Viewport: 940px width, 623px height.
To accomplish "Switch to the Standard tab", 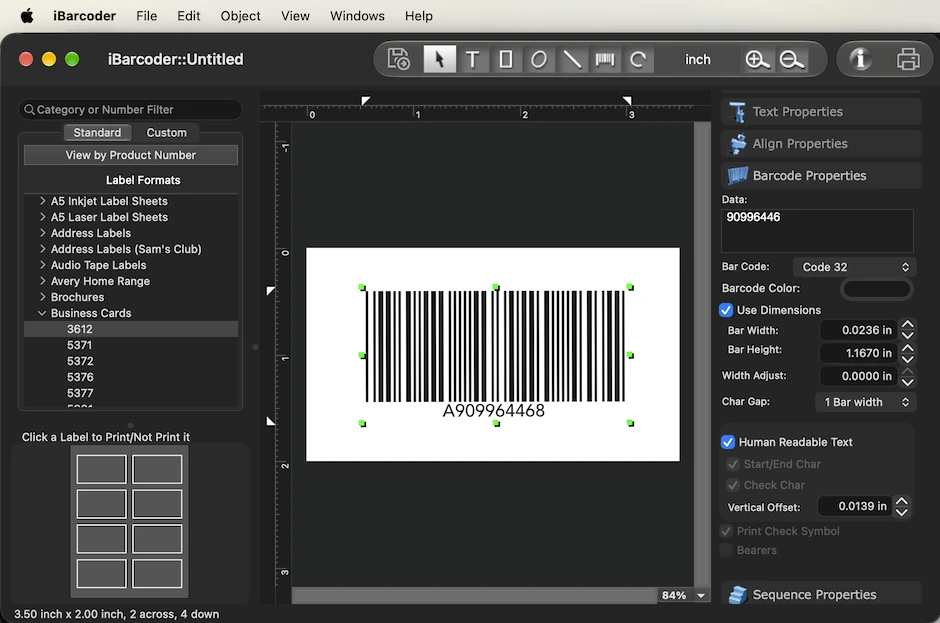I will 97,133.
